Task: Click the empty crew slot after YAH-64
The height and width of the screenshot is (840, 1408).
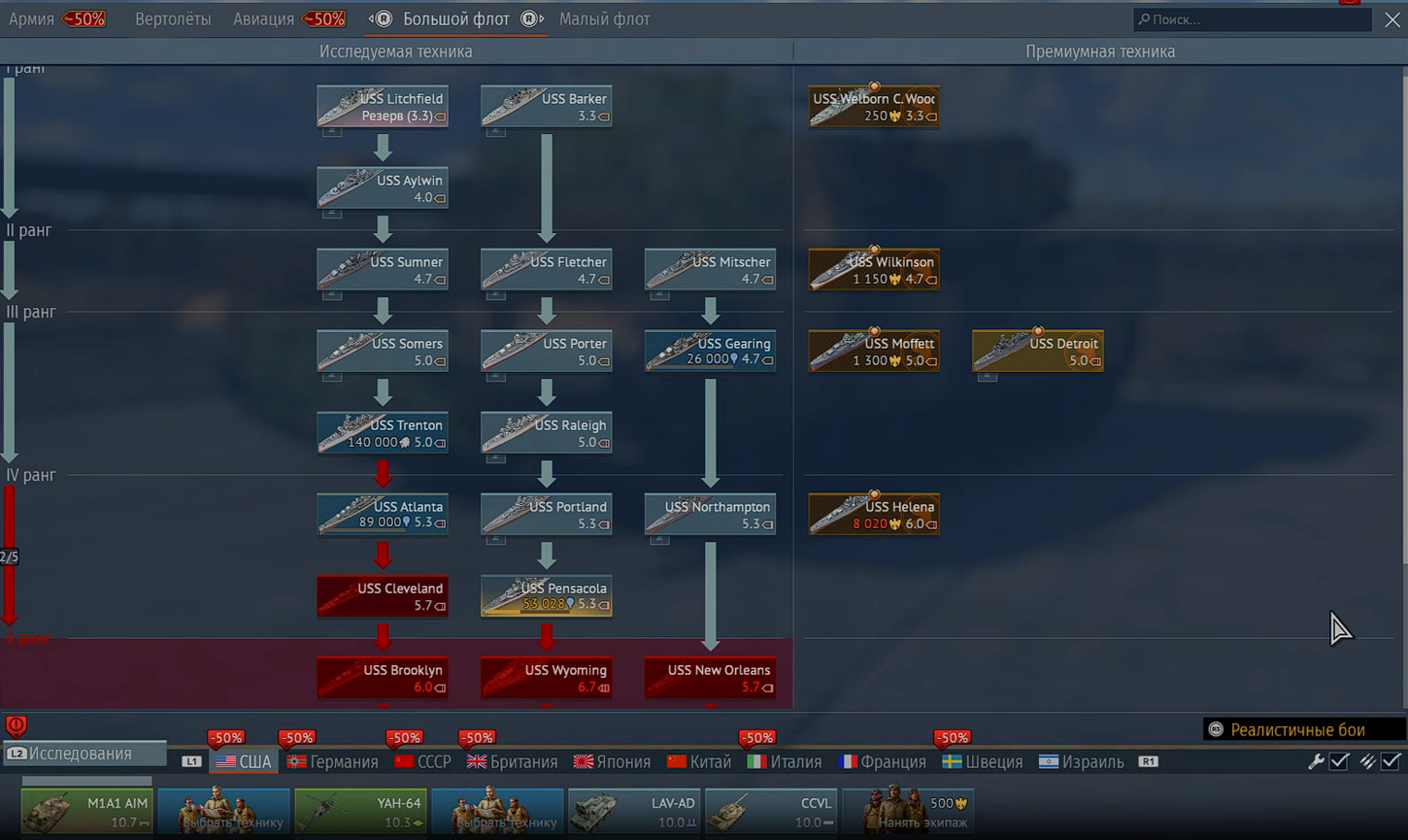Action: (x=497, y=811)
